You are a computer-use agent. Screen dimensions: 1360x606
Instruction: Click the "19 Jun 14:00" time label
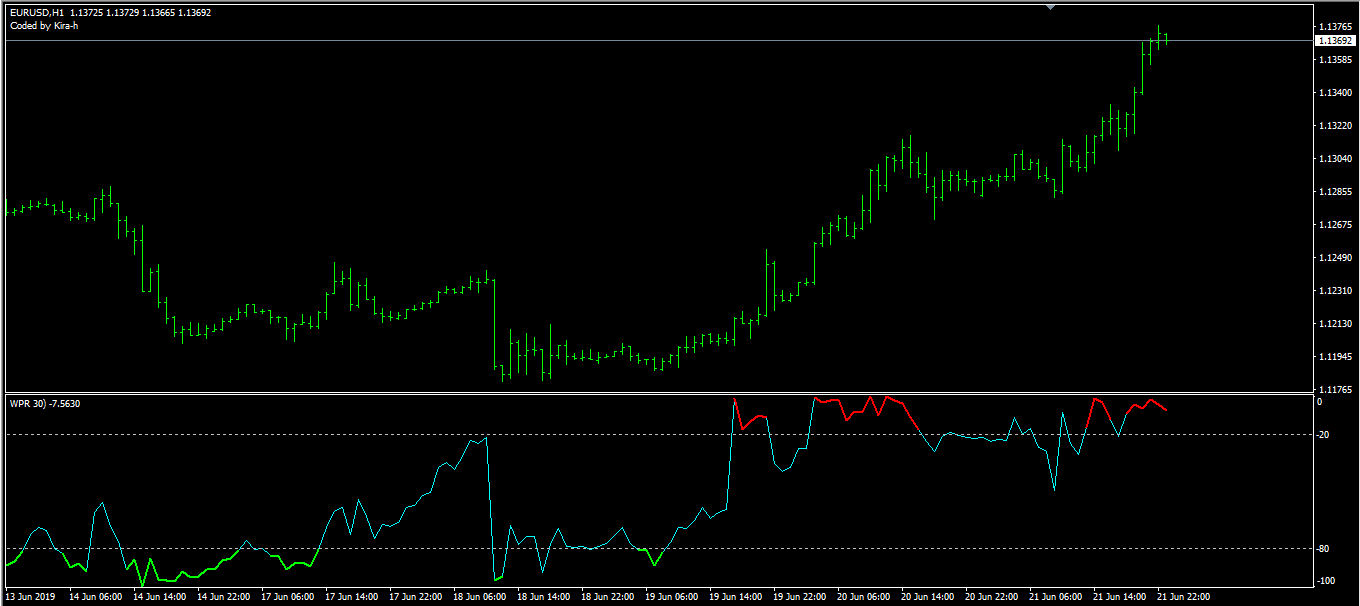(x=736, y=597)
